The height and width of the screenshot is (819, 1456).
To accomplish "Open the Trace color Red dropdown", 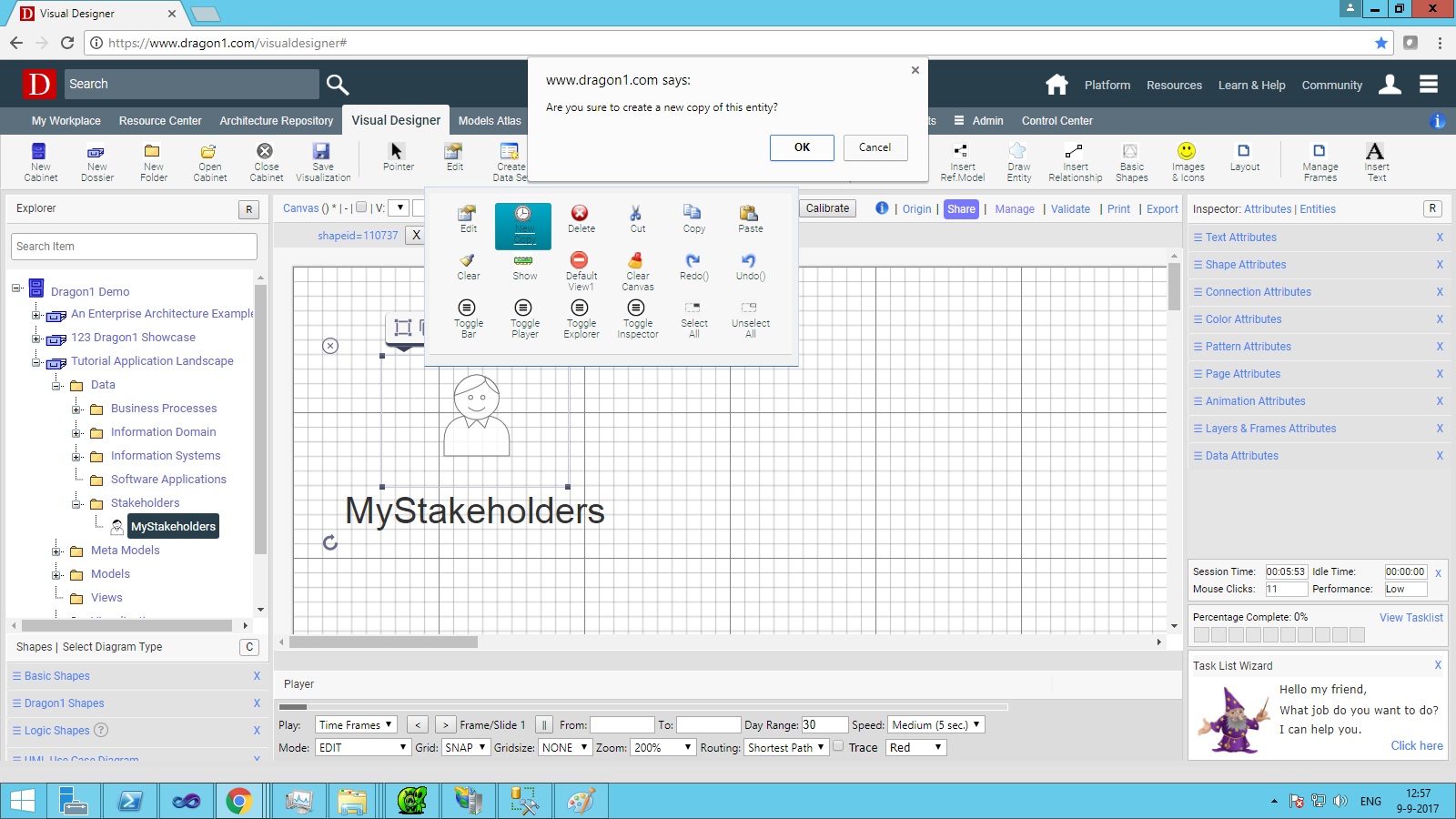I will click(x=915, y=747).
